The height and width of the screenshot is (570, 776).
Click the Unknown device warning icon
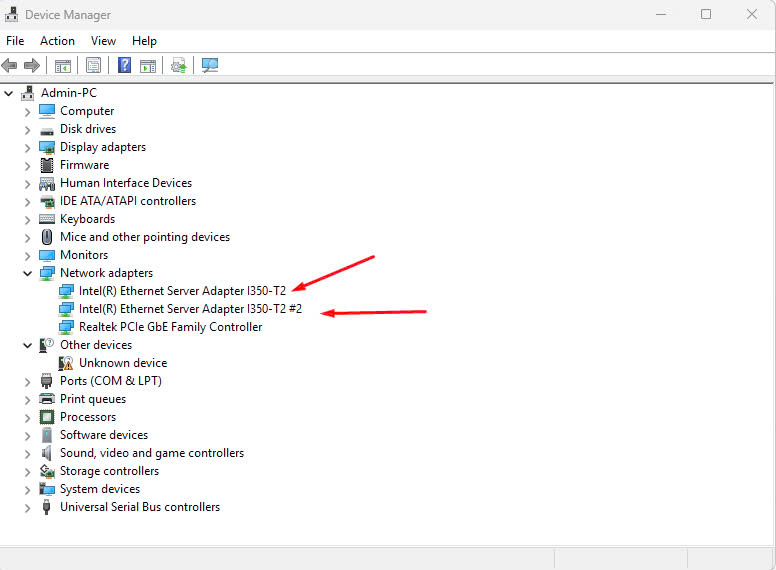point(66,363)
